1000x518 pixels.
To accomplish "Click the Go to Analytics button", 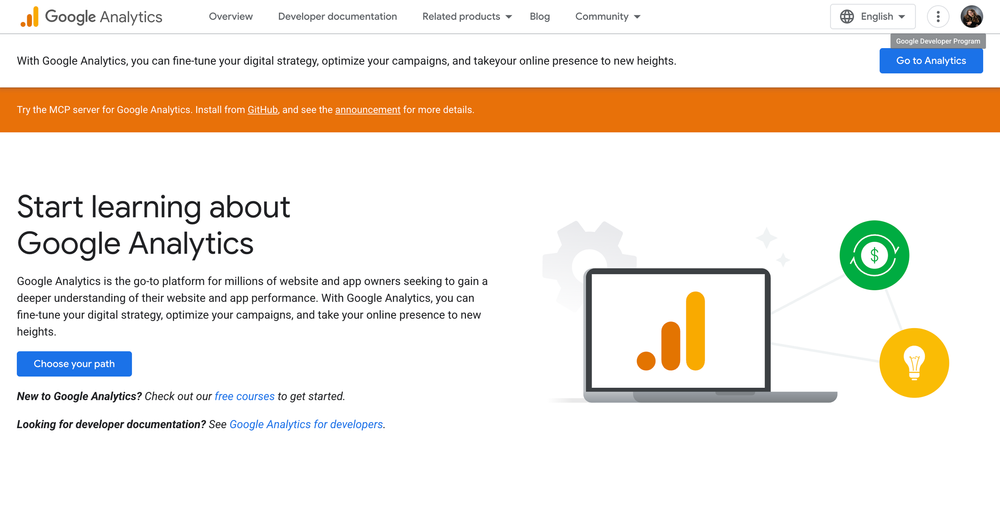I will coord(931,61).
